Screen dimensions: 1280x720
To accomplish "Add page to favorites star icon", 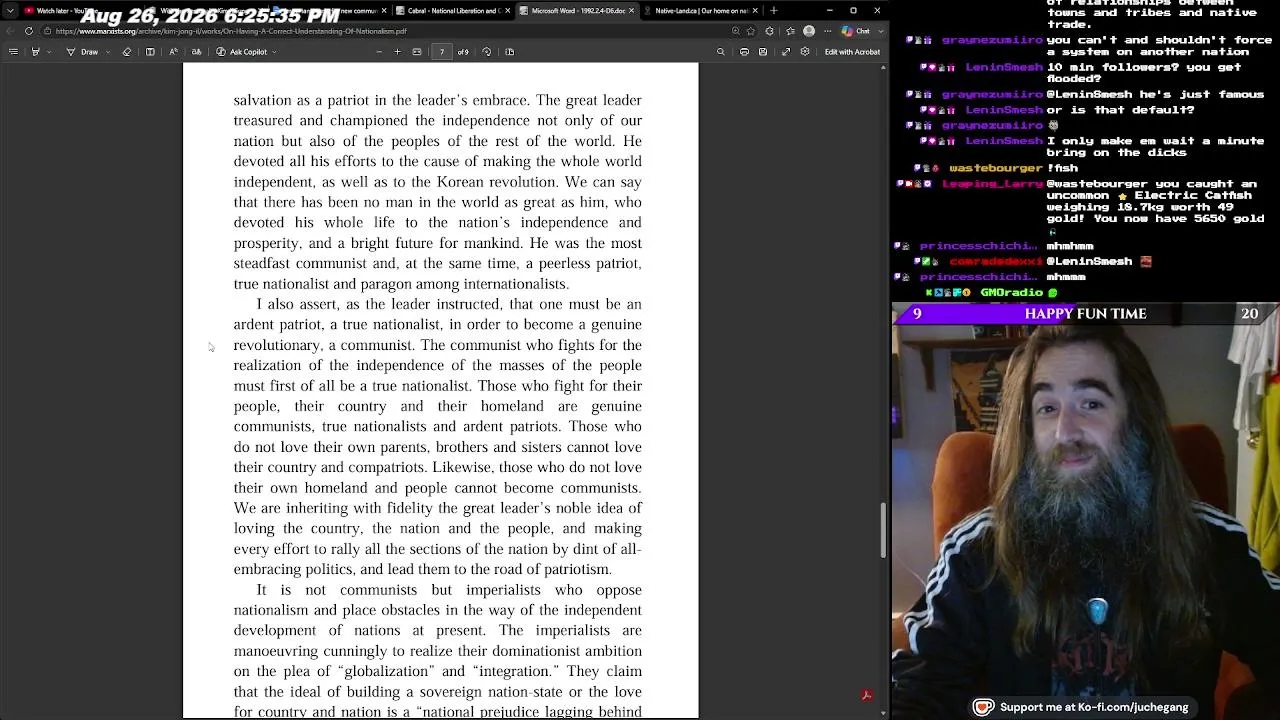I will (x=751, y=31).
